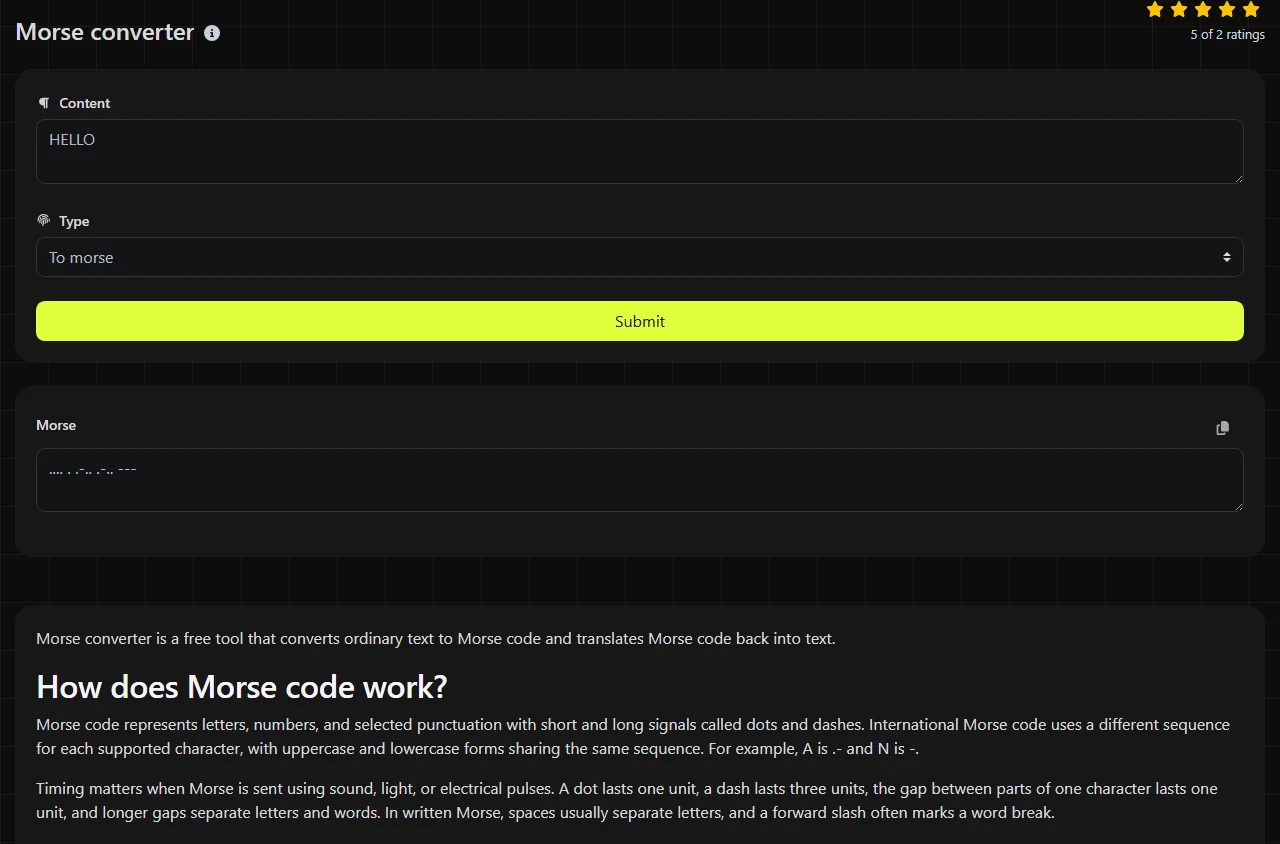
Task: Click the 'Morse converter' page heading
Action: coord(105,32)
